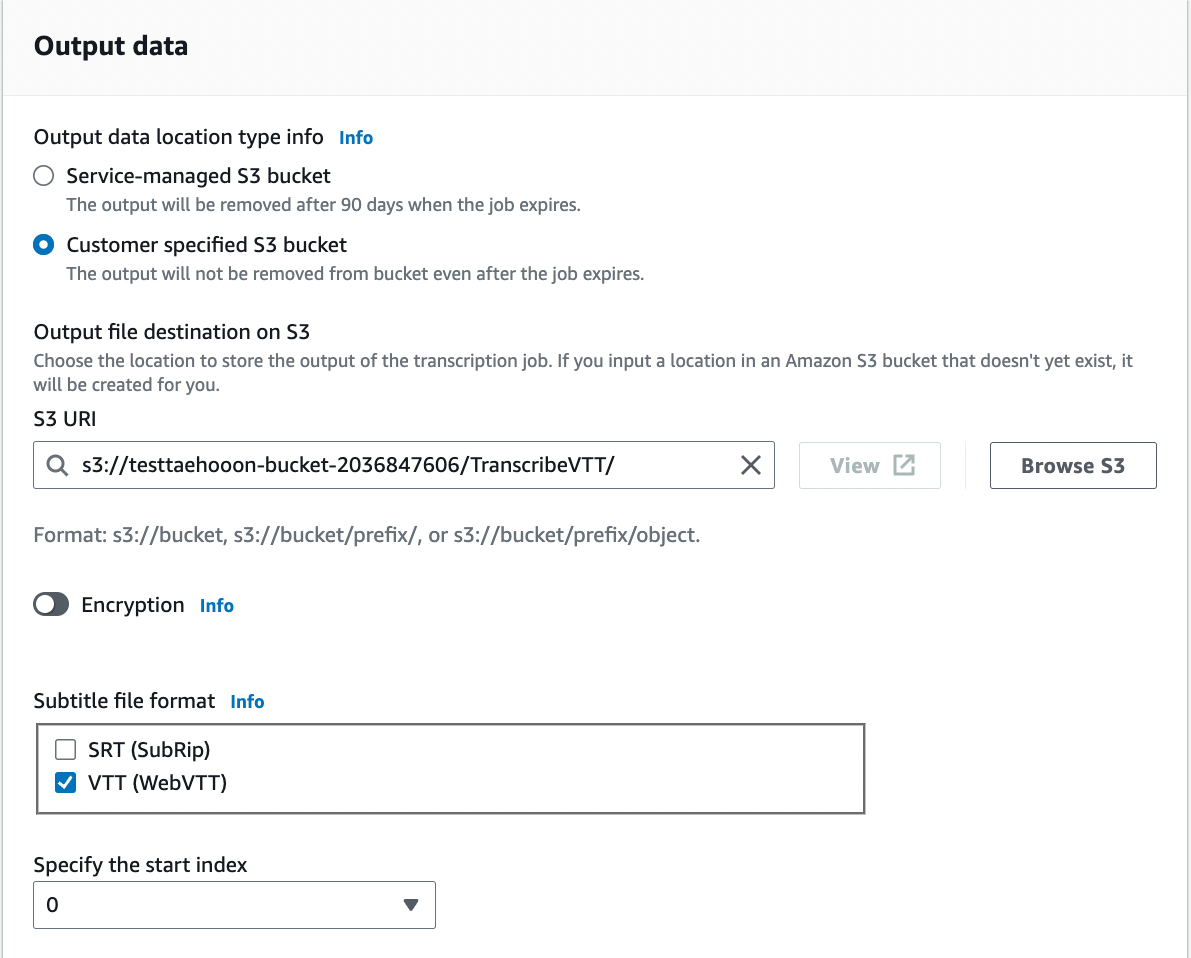Viewport: 1191px width, 958px height.
Task: Clear the S3 URI field with the X icon
Action: (x=750, y=465)
